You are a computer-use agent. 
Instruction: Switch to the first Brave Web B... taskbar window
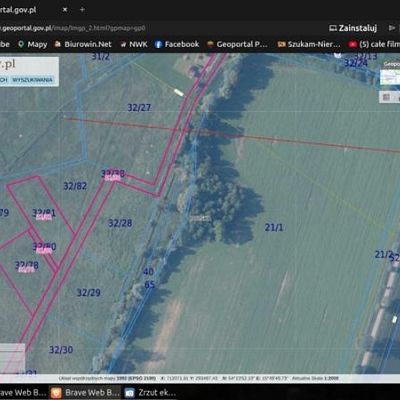coord(23,393)
